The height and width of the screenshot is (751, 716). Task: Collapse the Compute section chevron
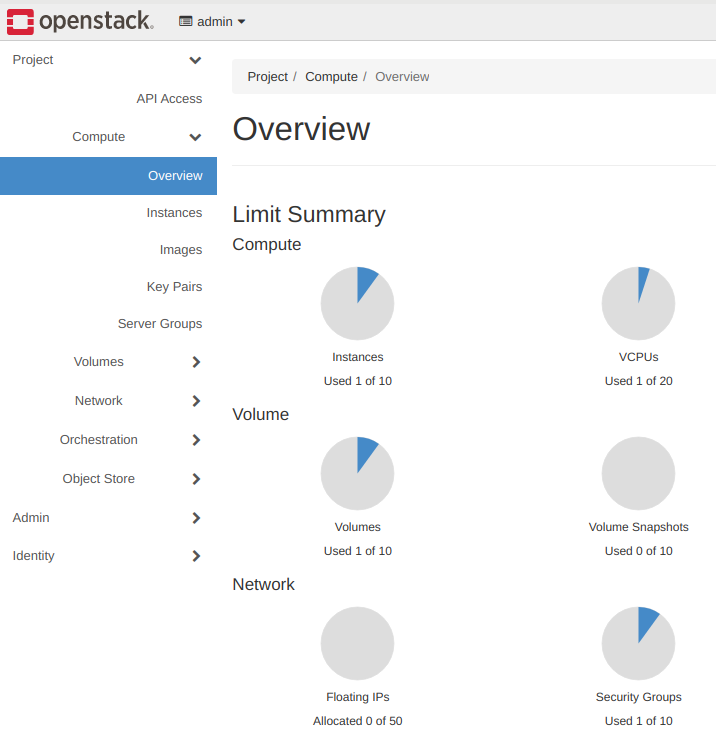point(195,138)
